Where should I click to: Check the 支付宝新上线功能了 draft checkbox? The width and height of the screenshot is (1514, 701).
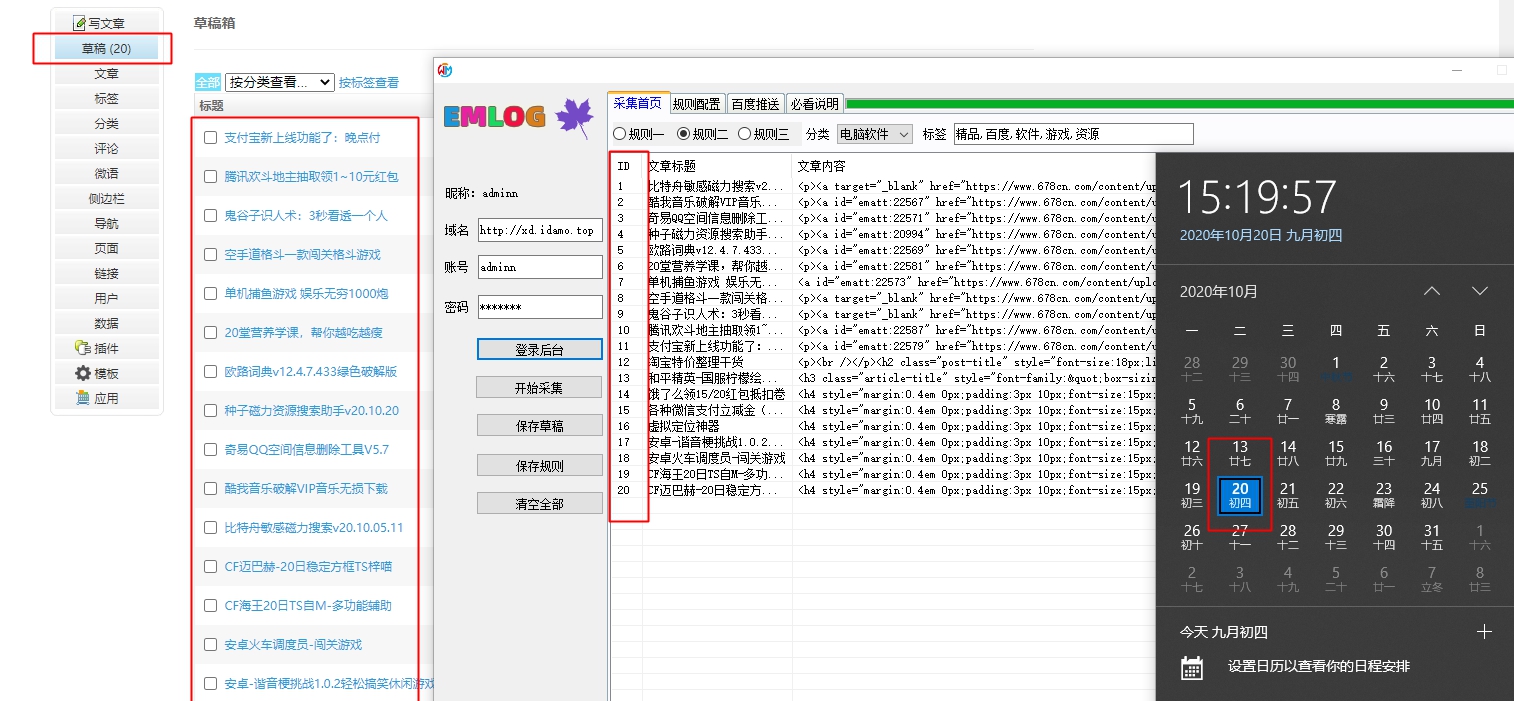tap(209, 135)
